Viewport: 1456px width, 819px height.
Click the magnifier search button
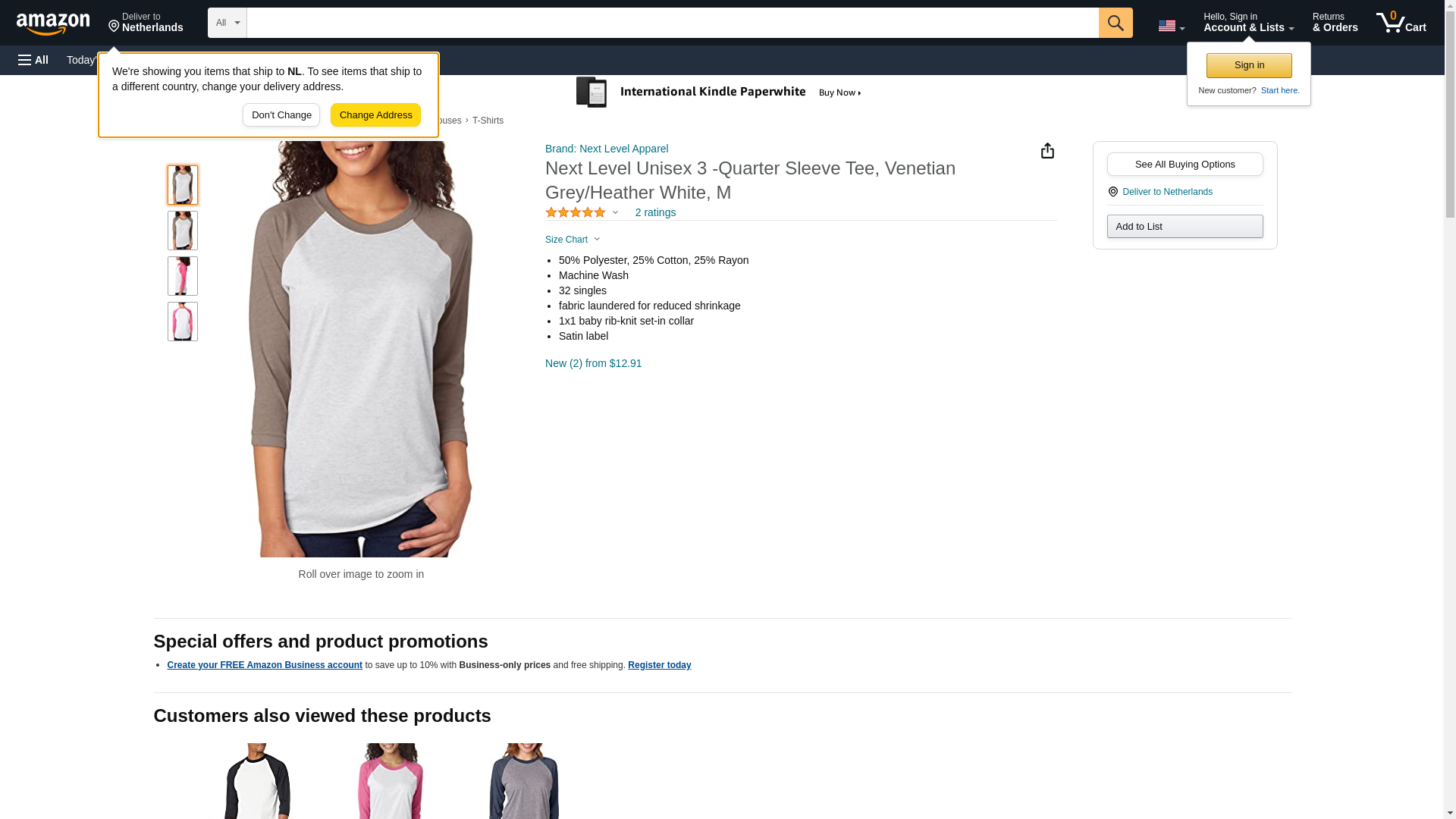tap(1115, 23)
